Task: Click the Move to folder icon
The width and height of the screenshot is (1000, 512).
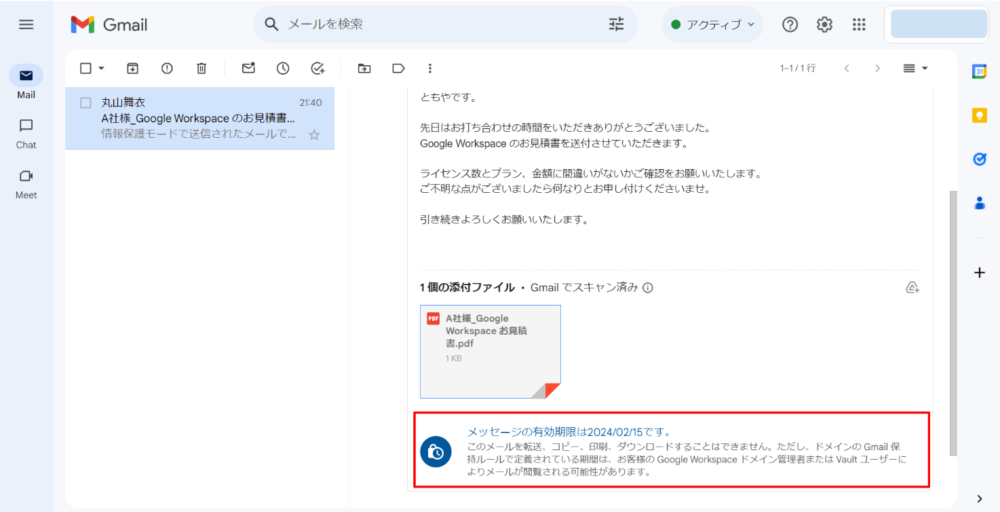Action: click(365, 68)
